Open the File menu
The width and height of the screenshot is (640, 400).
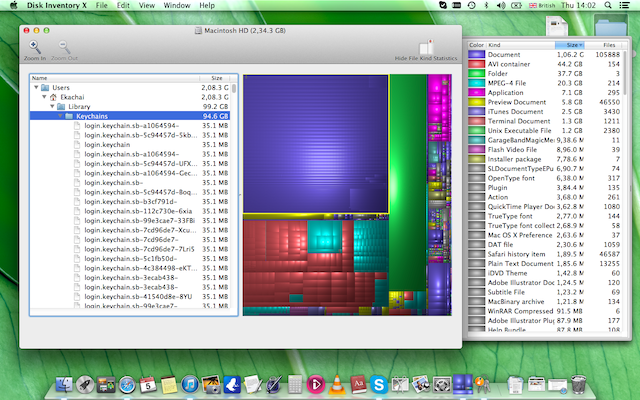pos(102,5)
